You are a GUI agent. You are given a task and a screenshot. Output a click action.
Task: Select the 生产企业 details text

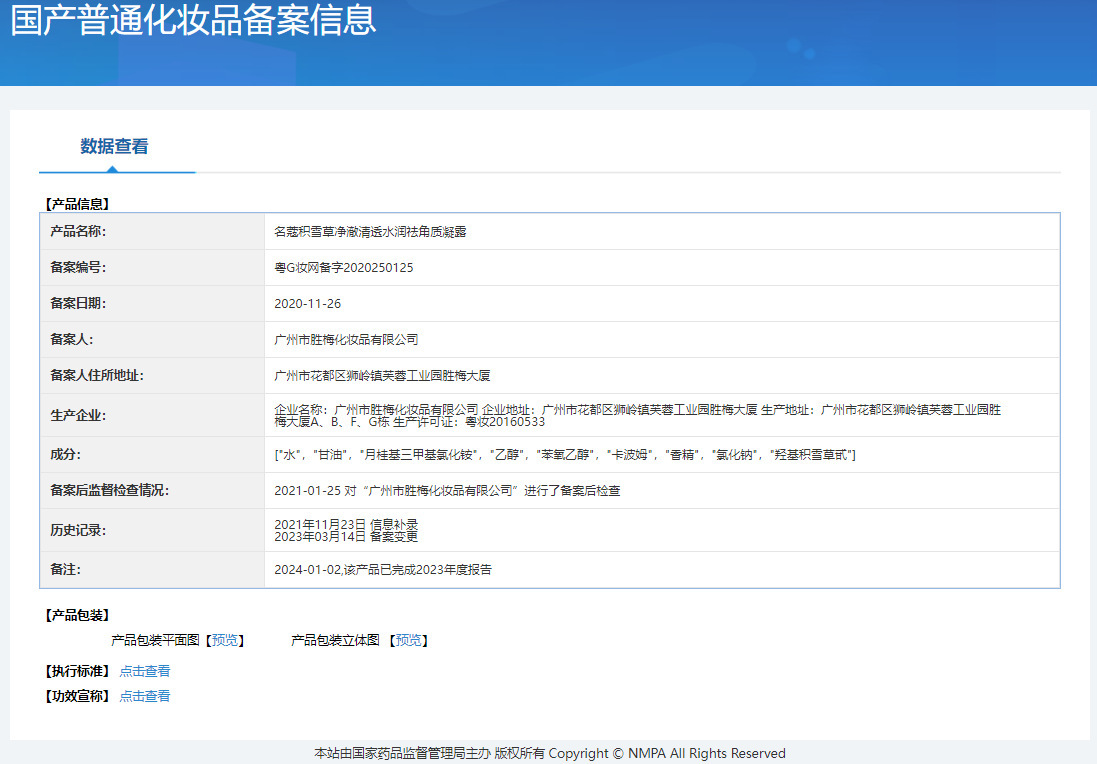(637, 416)
